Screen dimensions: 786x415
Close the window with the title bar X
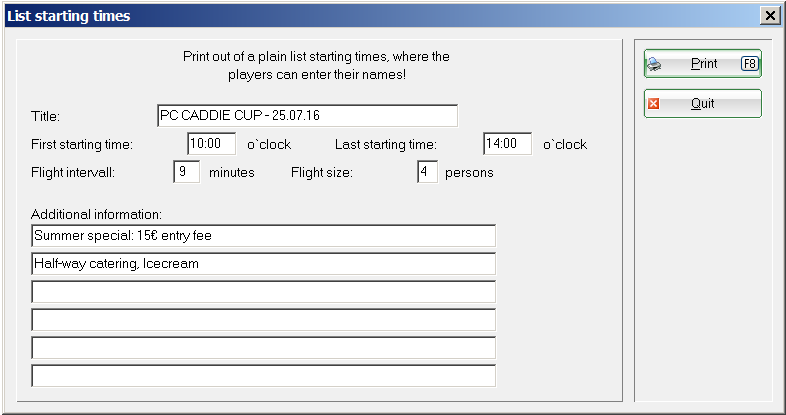(770, 16)
